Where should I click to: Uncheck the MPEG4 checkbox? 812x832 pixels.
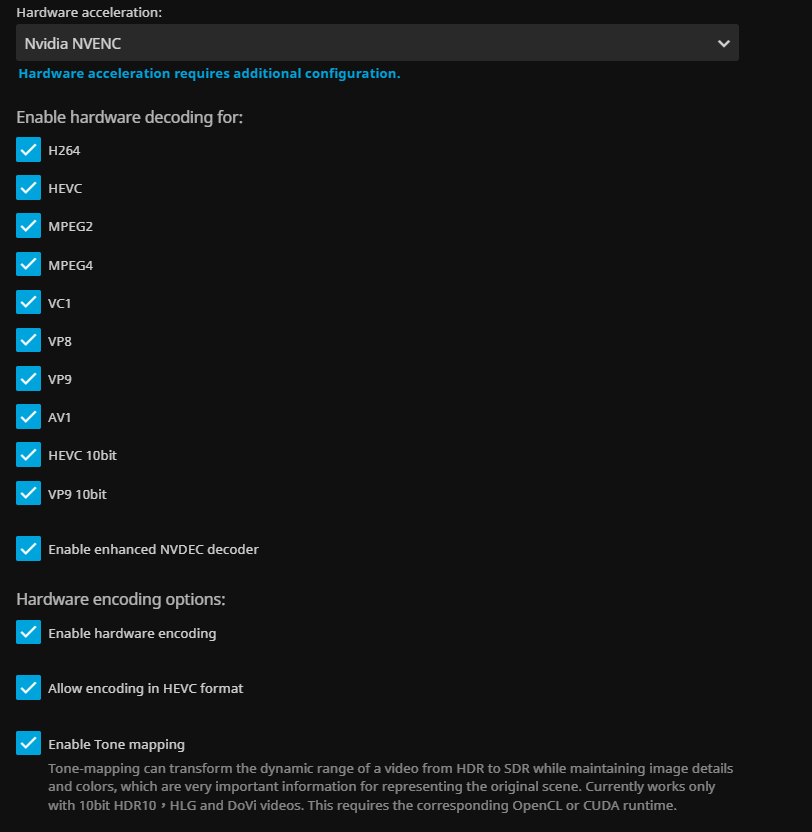(x=29, y=265)
